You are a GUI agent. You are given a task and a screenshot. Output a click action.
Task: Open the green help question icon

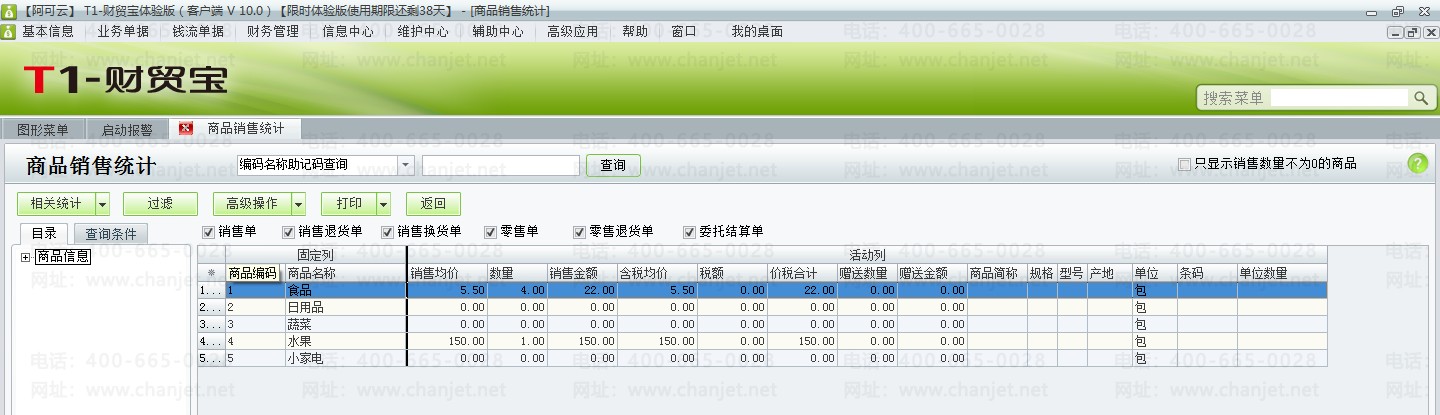click(x=1417, y=164)
